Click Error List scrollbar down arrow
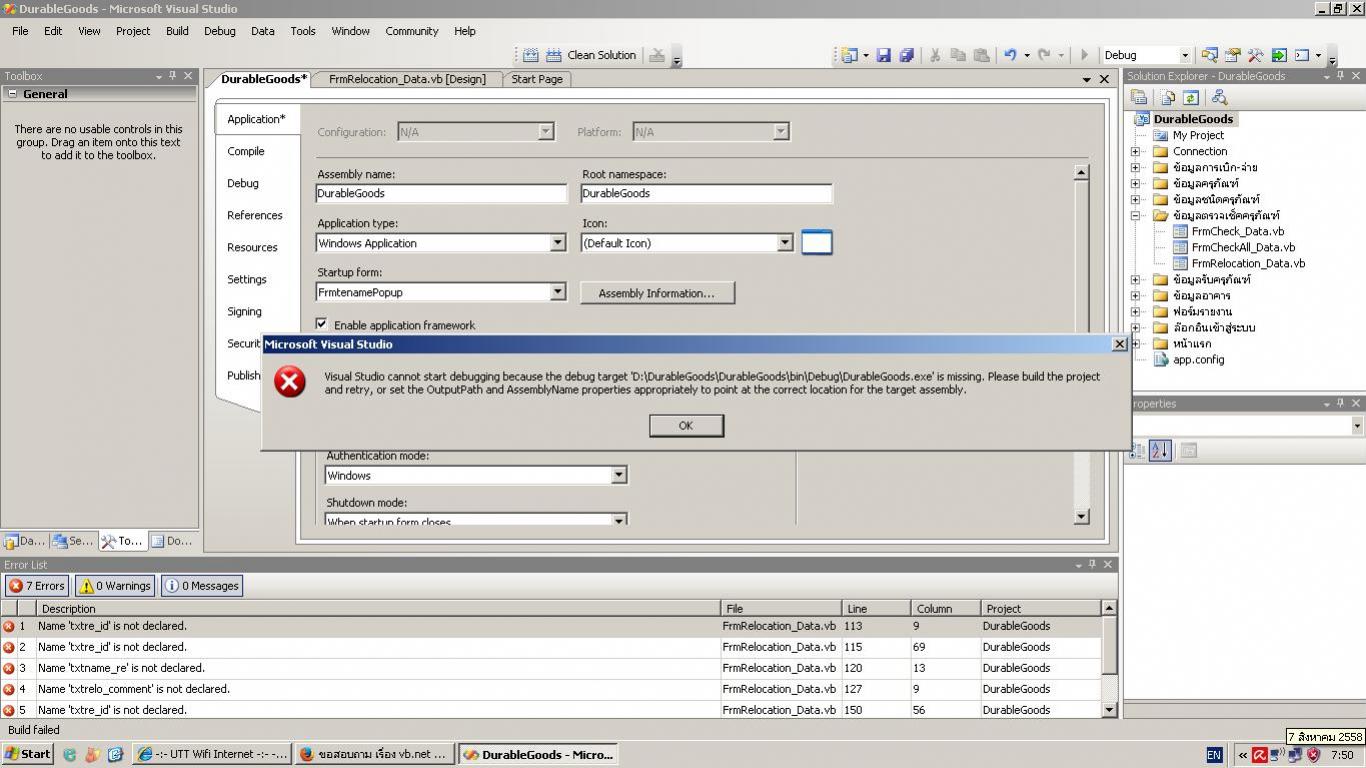 coord(1109,709)
